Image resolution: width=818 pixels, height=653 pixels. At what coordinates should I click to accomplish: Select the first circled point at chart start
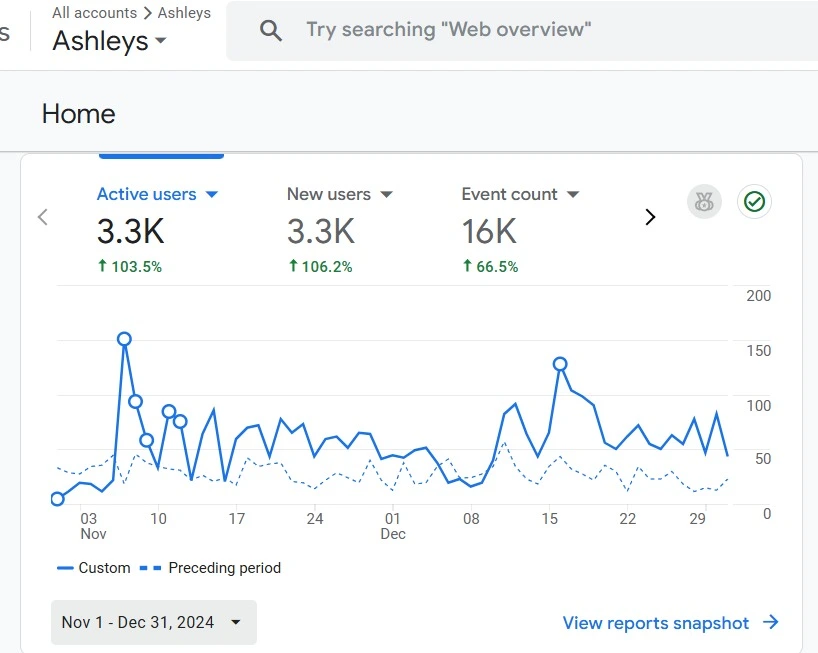(x=57, y=499)
